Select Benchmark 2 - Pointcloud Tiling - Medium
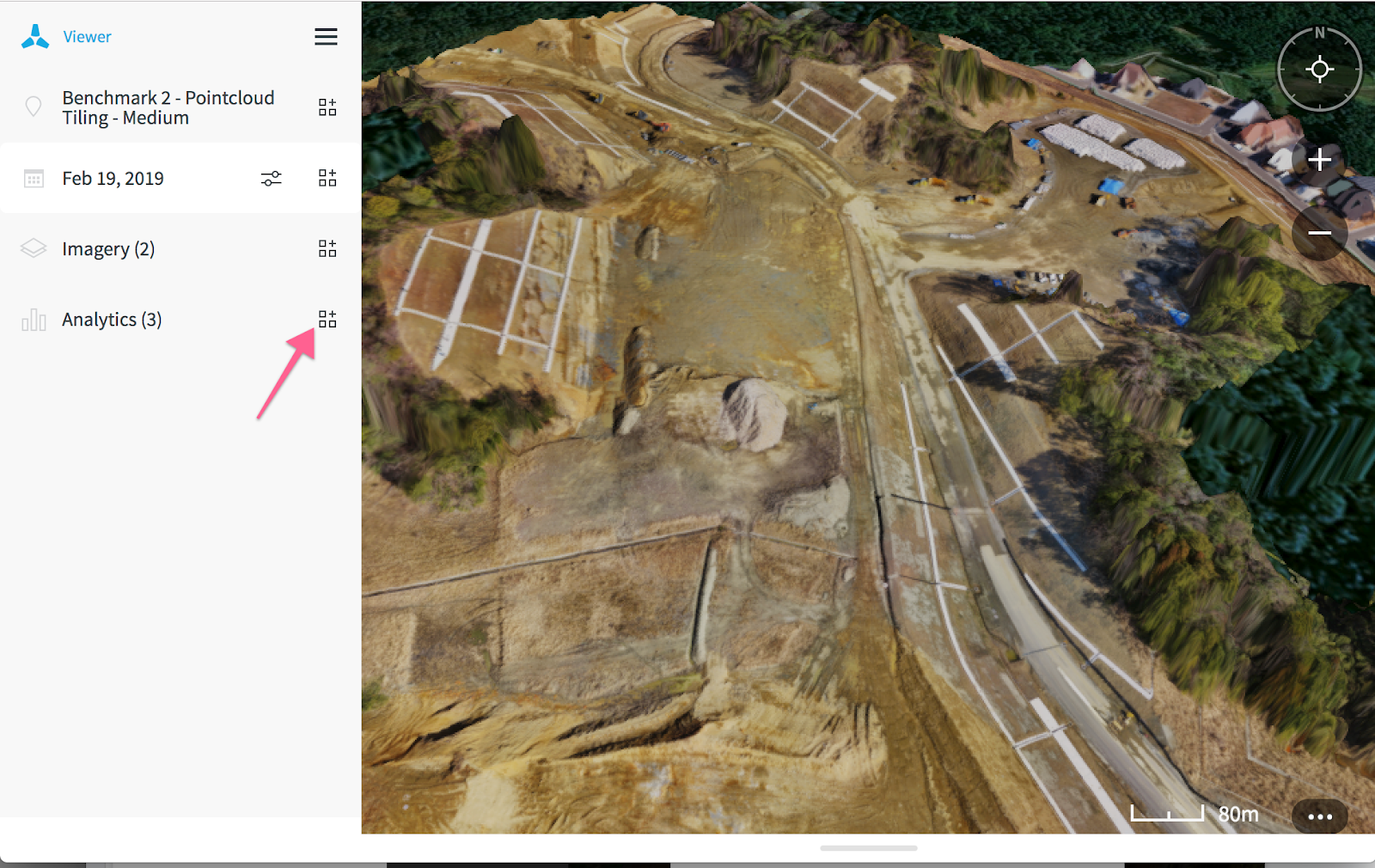Image resolution: width=1375 pixels, height=868 pixels. (168, 107)
